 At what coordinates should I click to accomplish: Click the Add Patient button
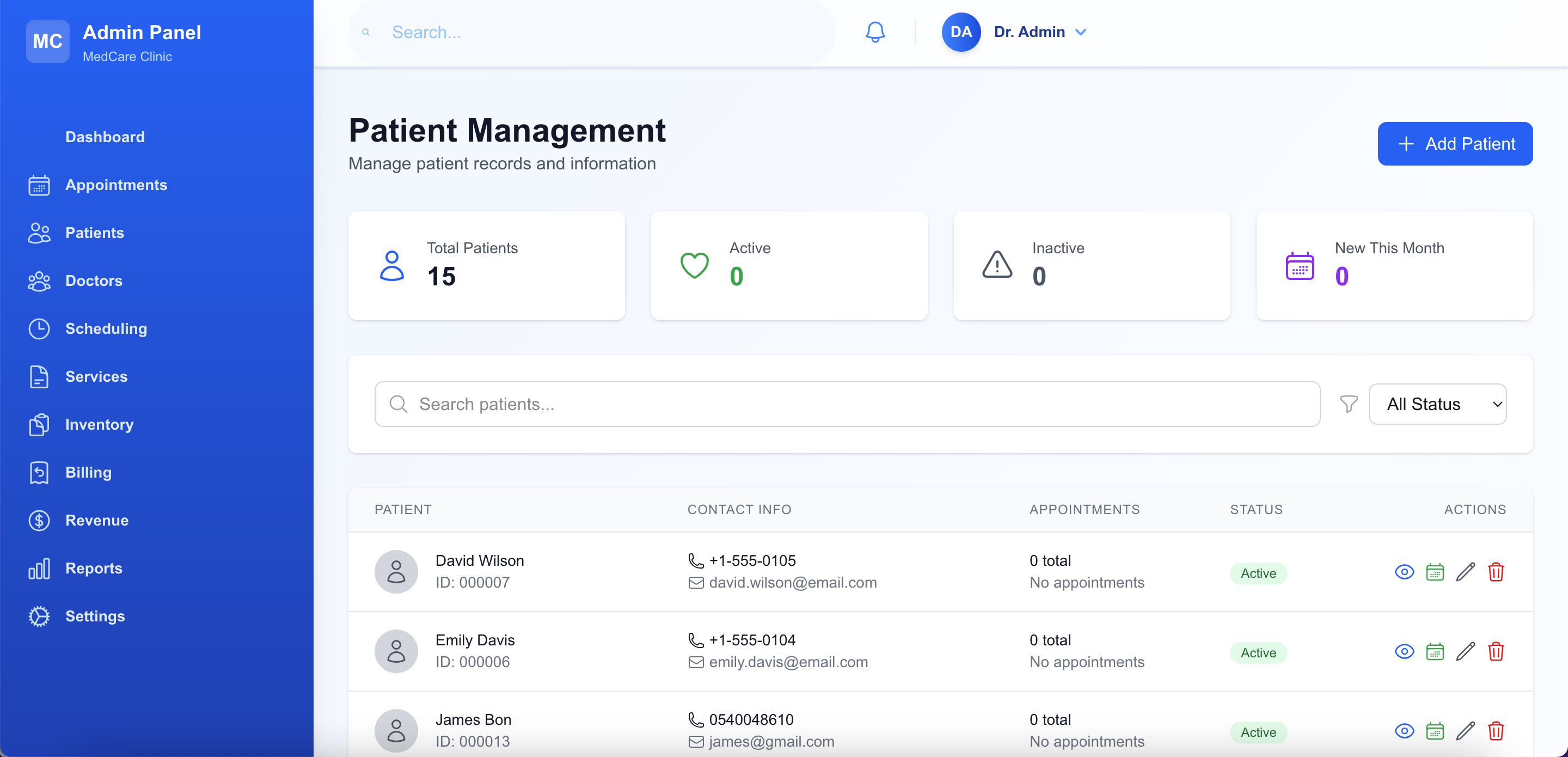click(x=1455, y=144)
